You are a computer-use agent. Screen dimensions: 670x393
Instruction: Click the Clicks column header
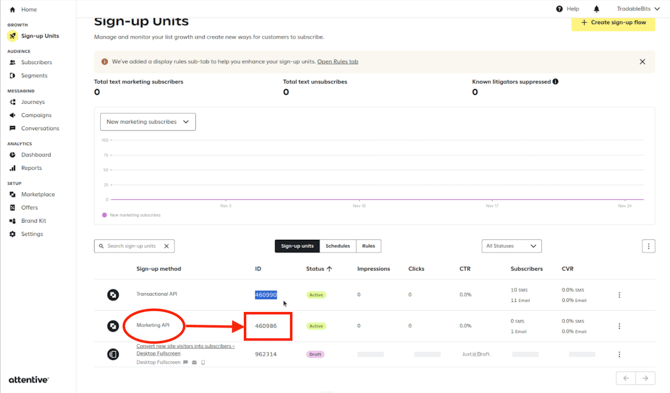point(416,269)
